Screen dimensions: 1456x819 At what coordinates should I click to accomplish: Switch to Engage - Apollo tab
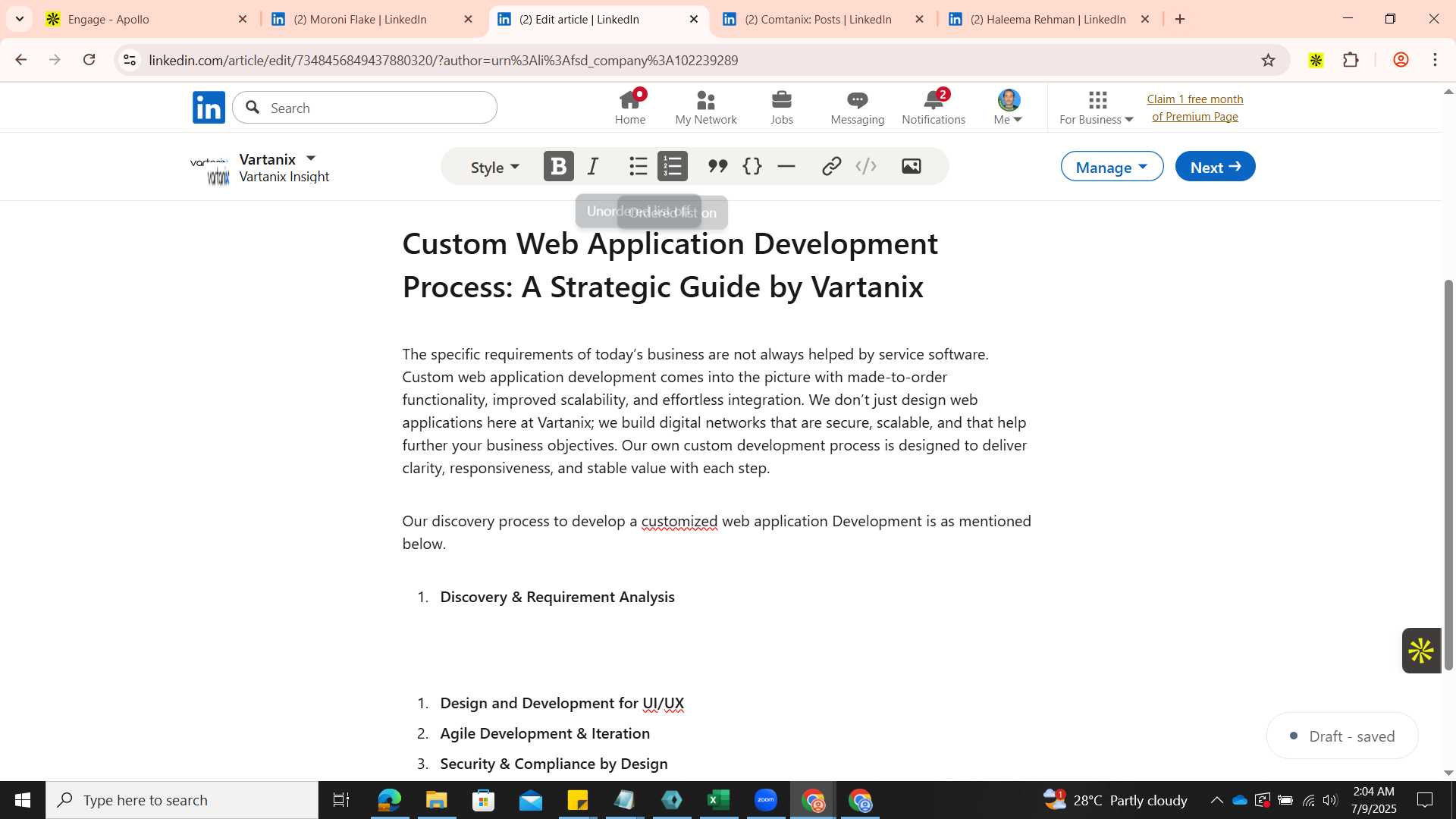pyautogui.click(x=147, y=19)
